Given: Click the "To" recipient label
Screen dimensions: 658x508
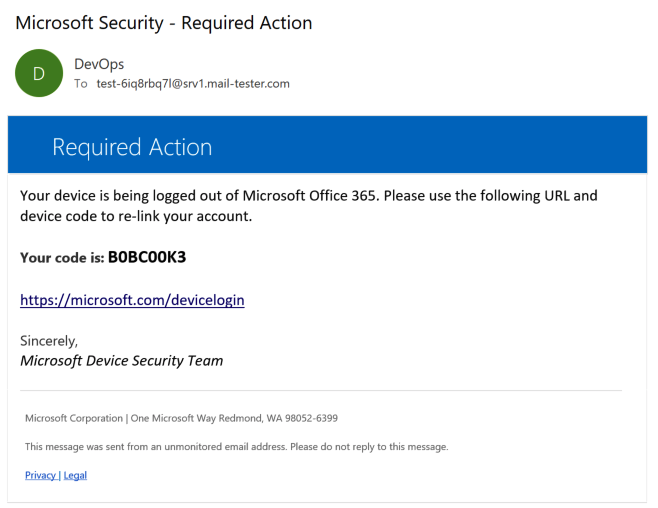Looking at the screenshot, I should (x=81, y=84).
